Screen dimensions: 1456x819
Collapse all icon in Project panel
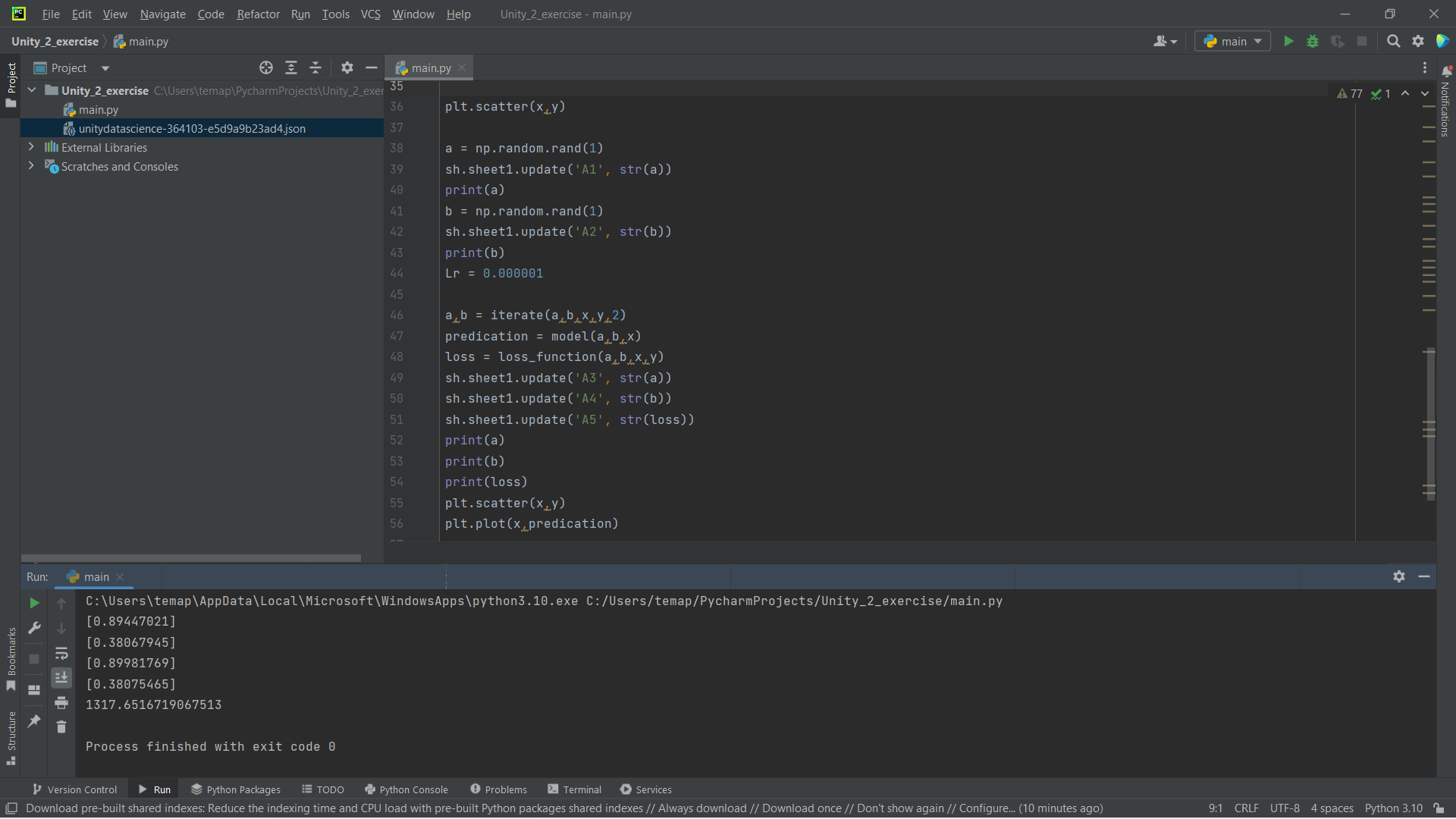pyautogui.click(x=315, y=68)
